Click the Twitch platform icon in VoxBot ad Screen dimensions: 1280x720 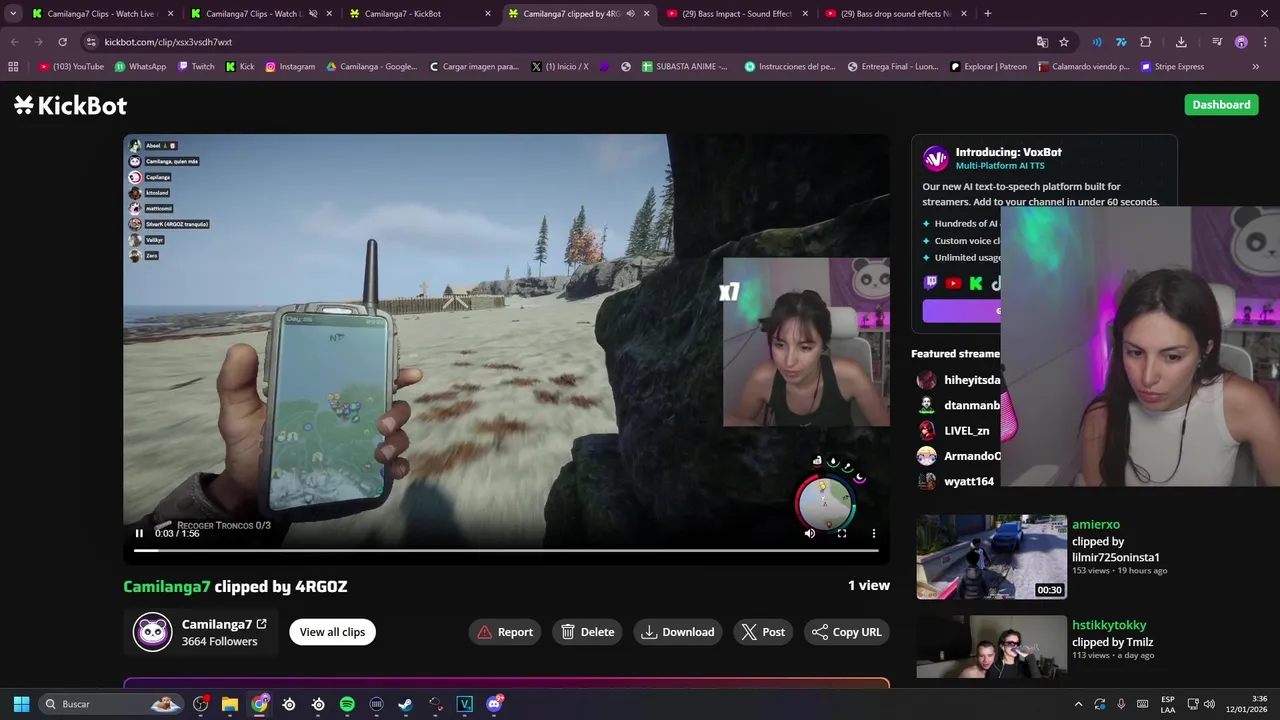931,284
